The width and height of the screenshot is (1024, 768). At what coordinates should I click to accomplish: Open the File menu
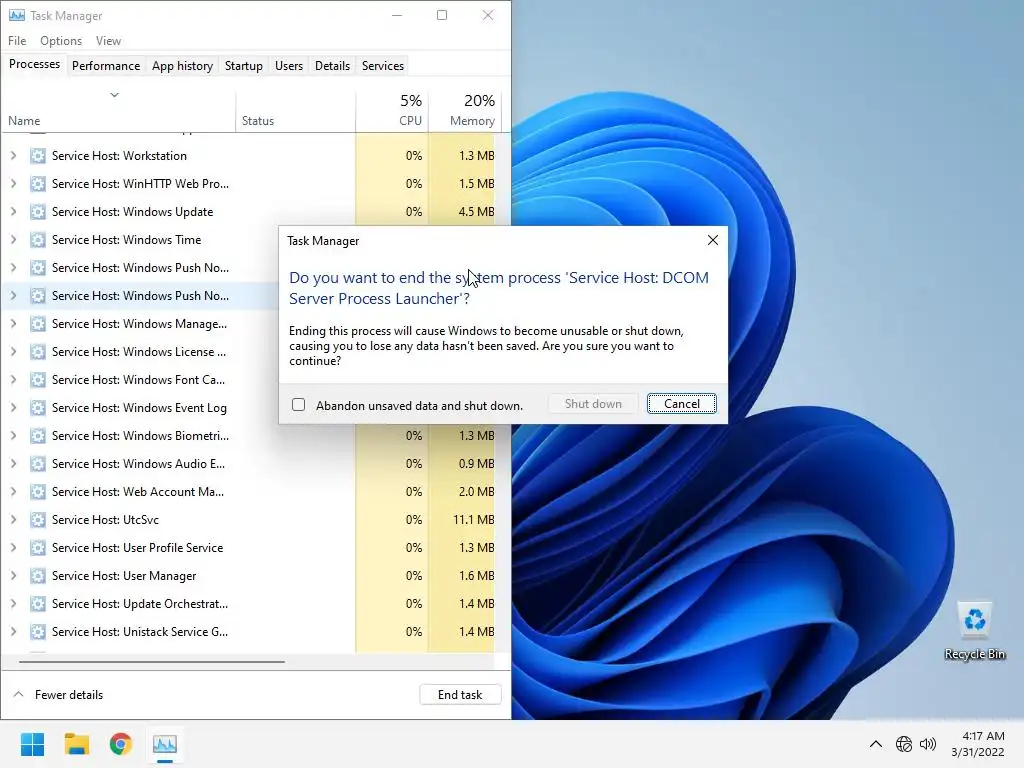(x=17, y=40)
